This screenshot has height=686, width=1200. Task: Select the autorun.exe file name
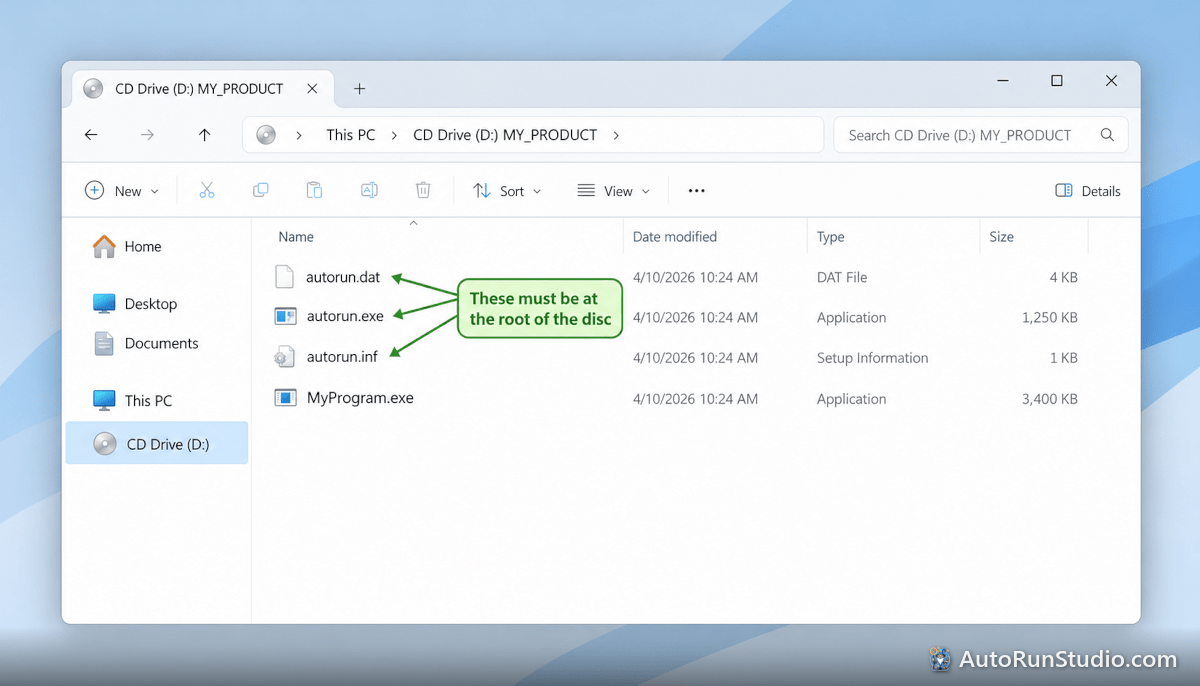tap(345, 317)
